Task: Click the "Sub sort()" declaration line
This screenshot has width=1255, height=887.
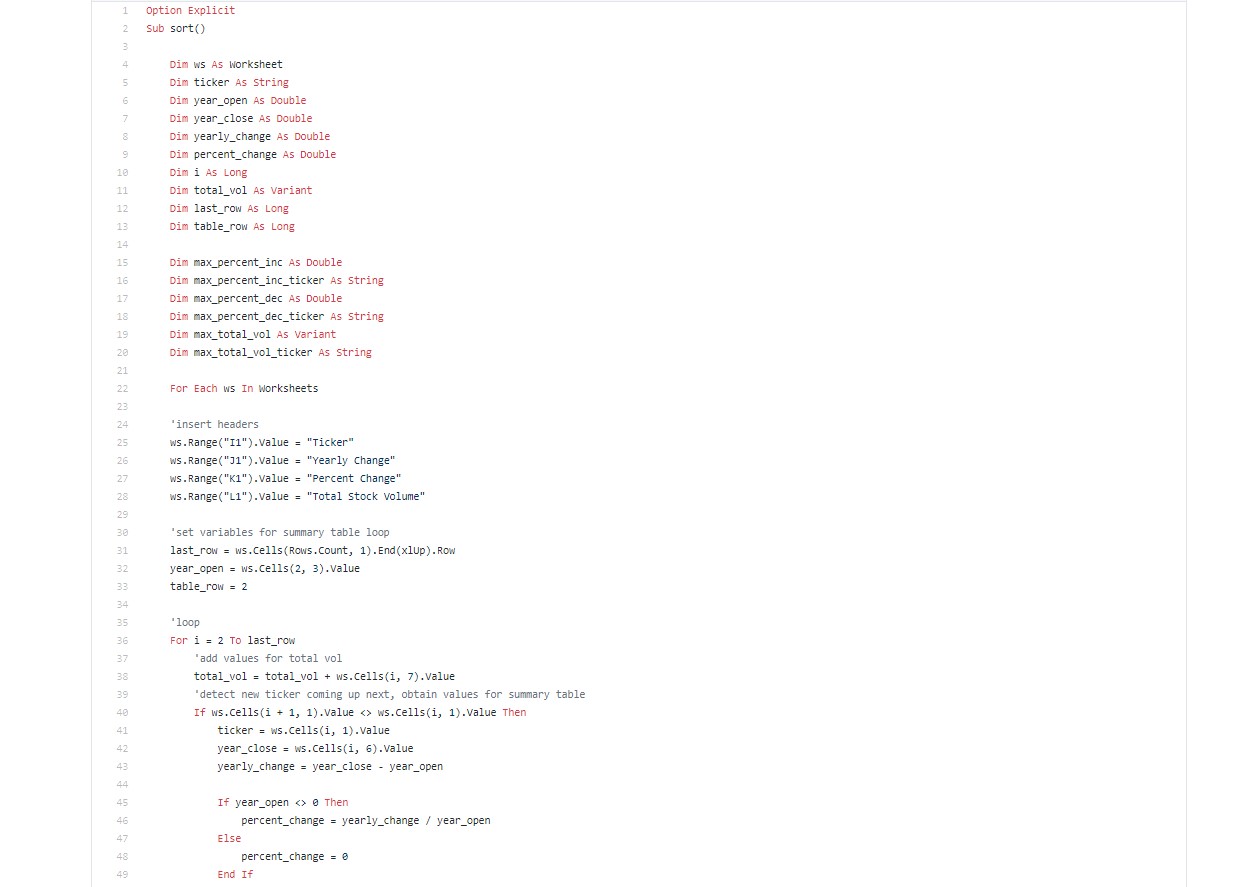Action: click(176, 28)
